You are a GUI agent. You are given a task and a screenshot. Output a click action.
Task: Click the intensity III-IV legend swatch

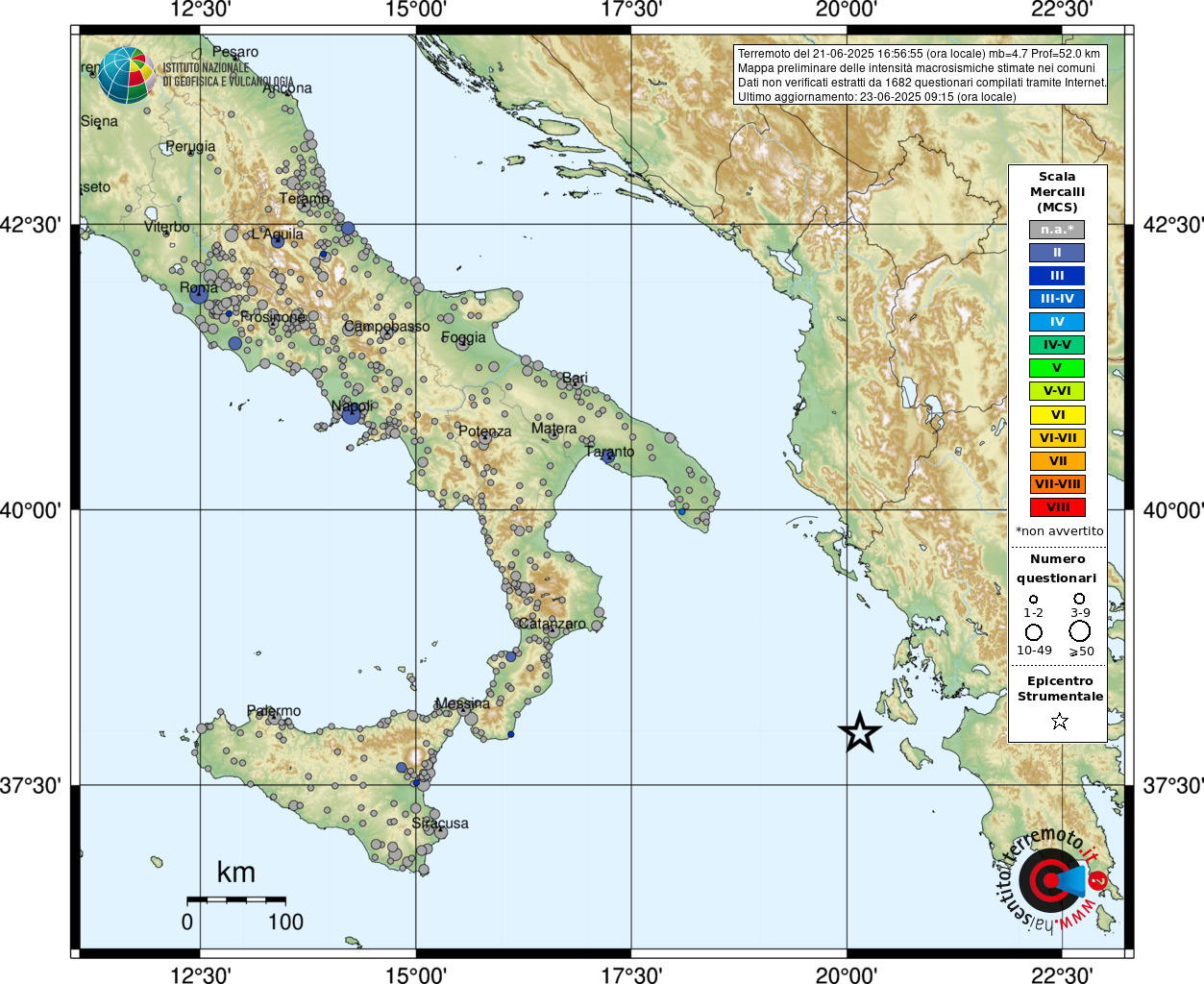click(x=1057, y=299)
